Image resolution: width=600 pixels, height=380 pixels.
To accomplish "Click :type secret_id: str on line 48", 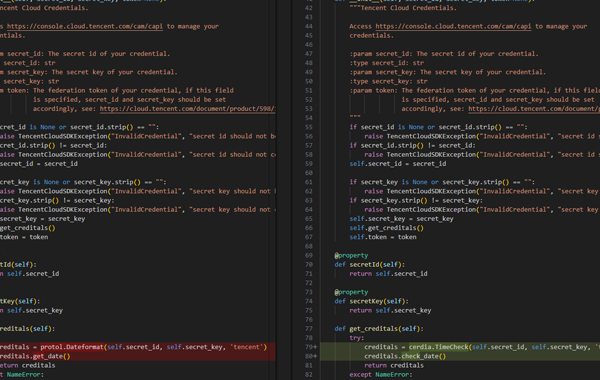I will coord(386,63).
